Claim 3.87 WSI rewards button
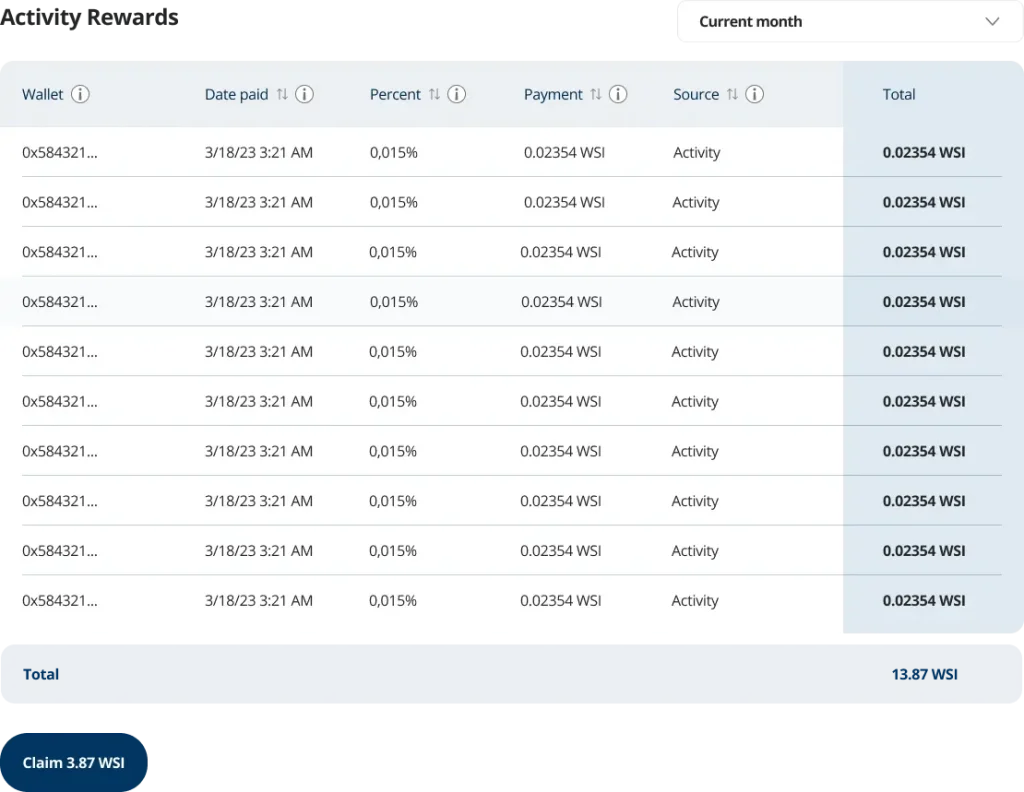Viewport: 1024px width, 792px height. click(74, 762)
